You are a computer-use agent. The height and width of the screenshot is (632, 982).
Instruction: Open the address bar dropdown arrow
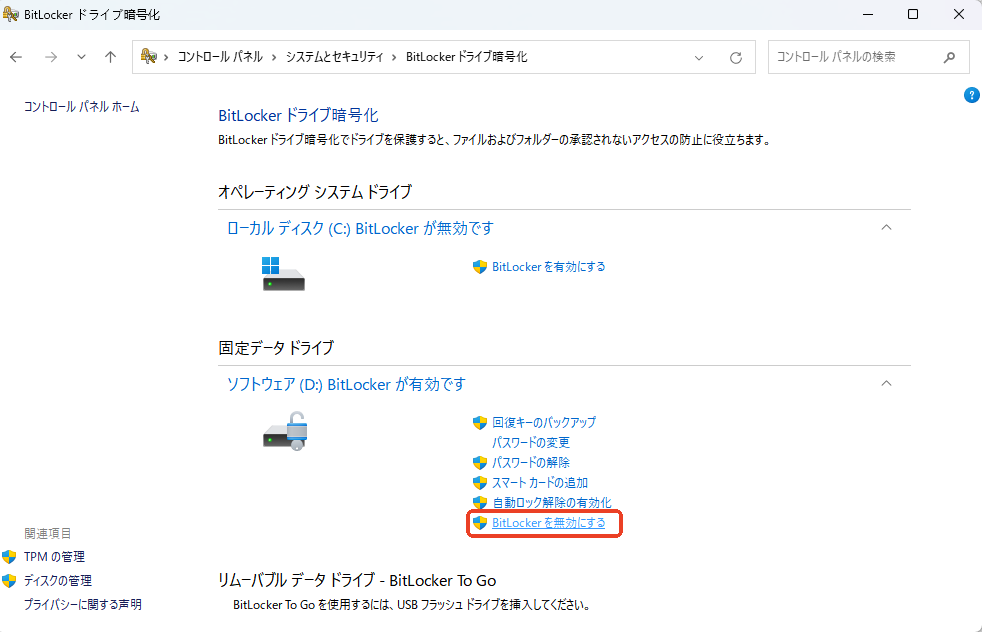click(x=699, y=57)
